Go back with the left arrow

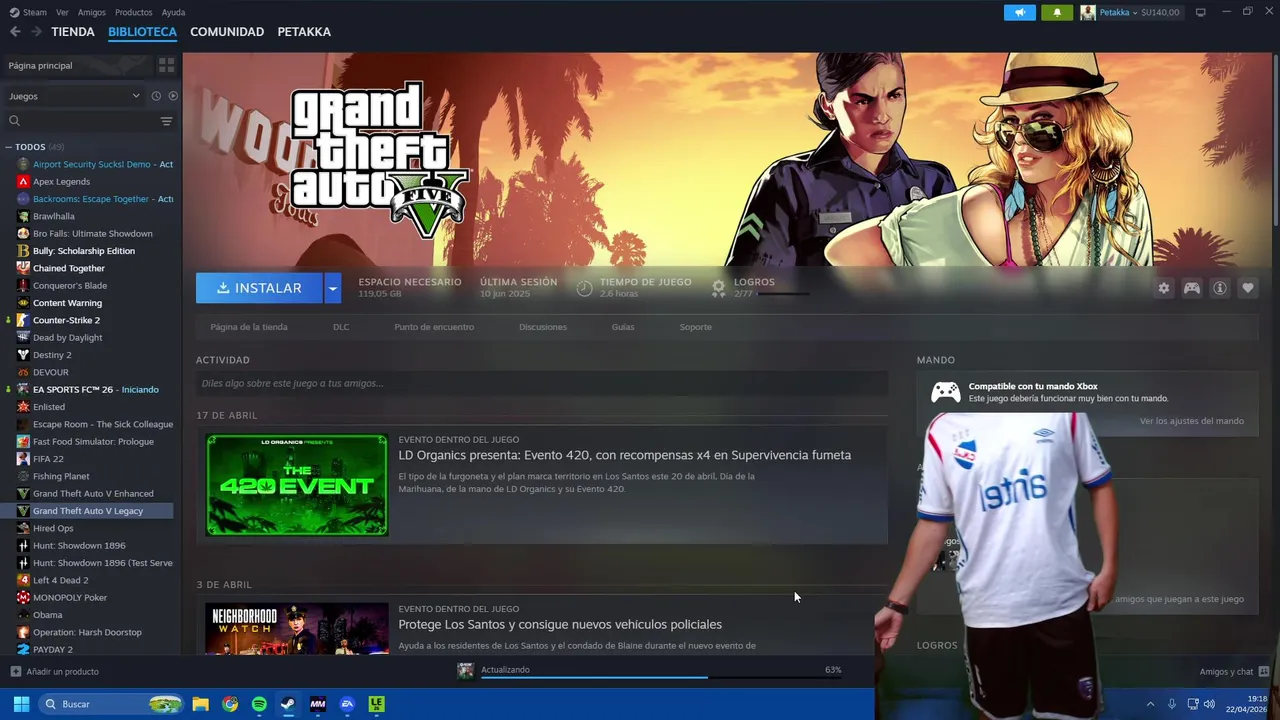click(x=15, y=32)
